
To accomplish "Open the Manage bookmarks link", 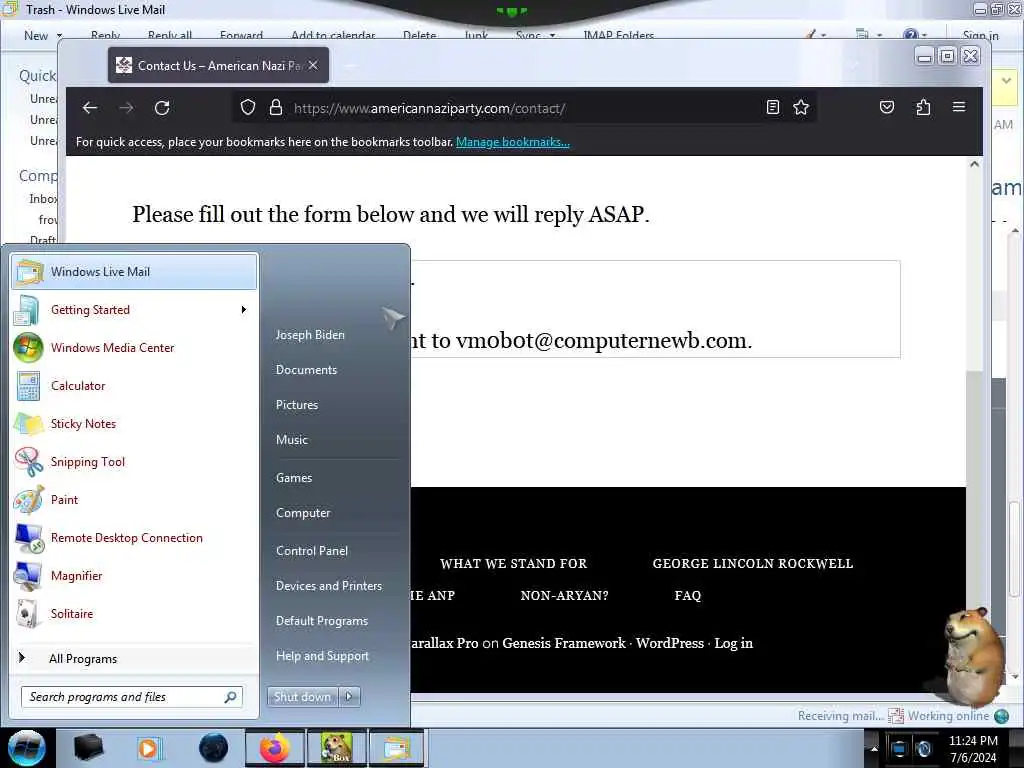I will (513, 142).
